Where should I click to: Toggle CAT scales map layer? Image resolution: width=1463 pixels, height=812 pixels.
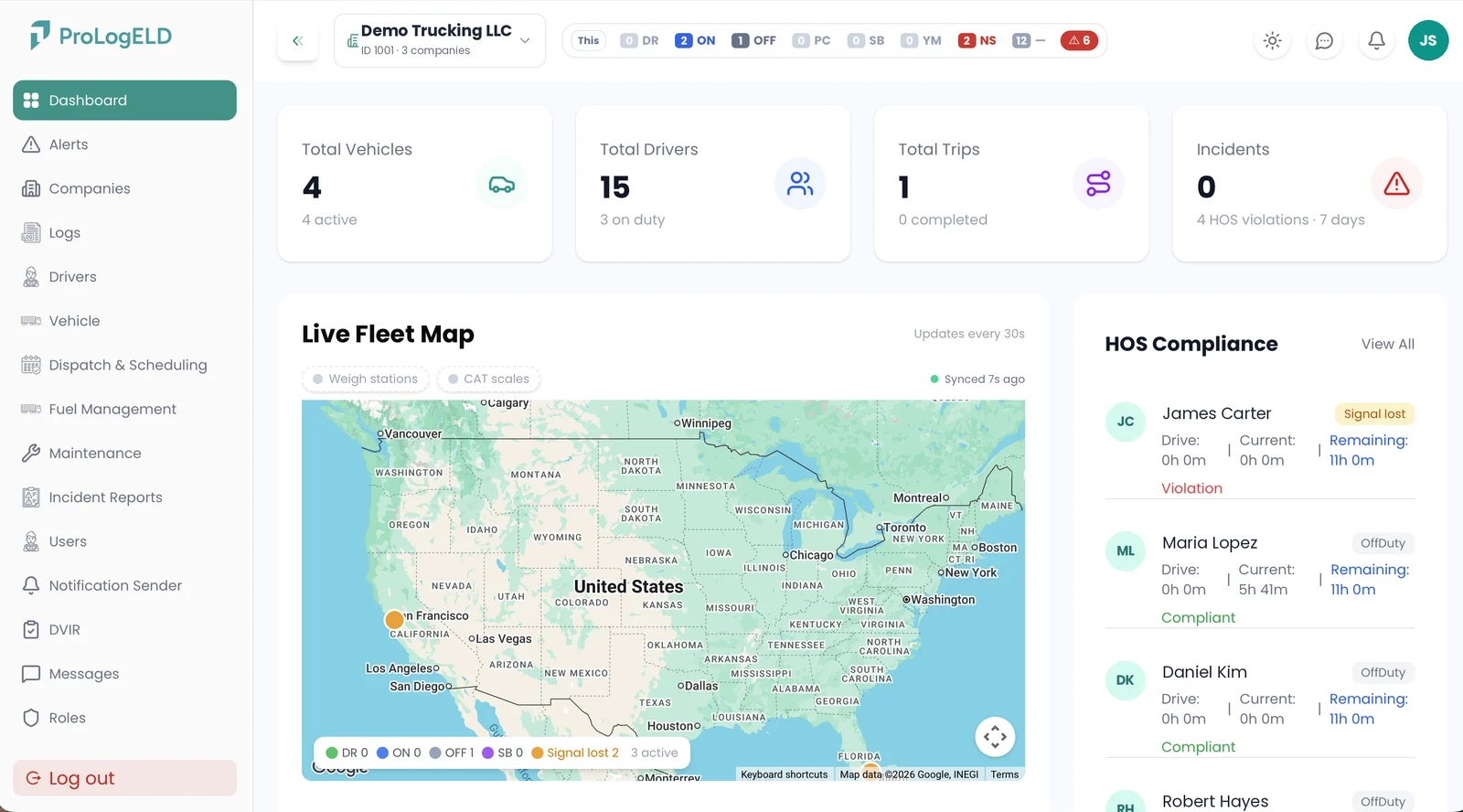click(488, 379)
